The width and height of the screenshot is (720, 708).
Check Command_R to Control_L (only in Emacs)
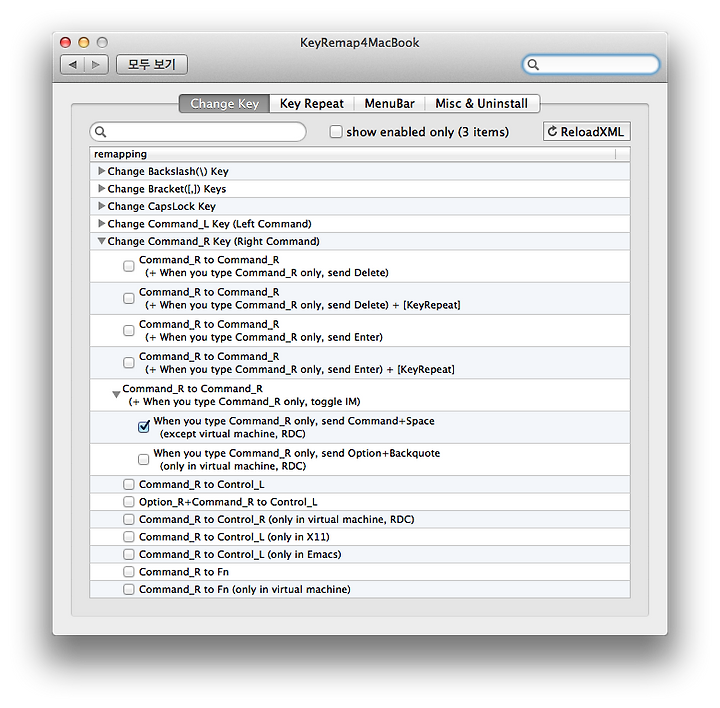[x=129, y=554]
